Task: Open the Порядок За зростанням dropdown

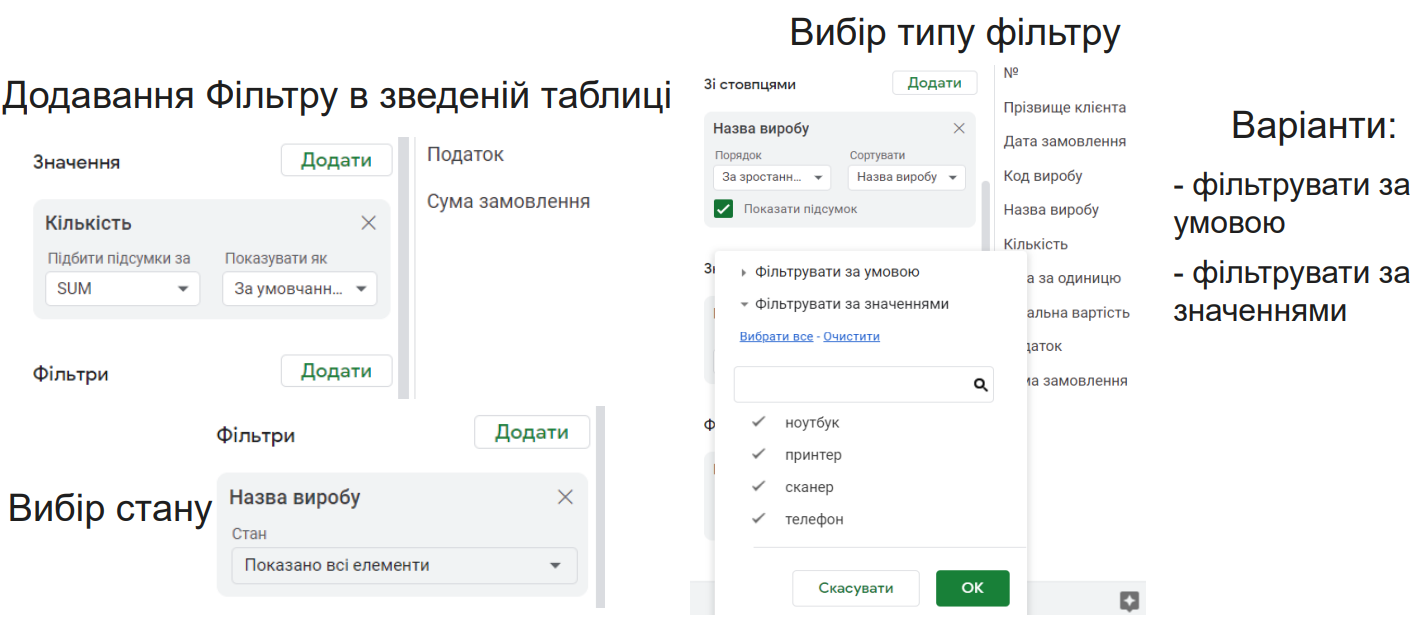Action: point(772,177)
